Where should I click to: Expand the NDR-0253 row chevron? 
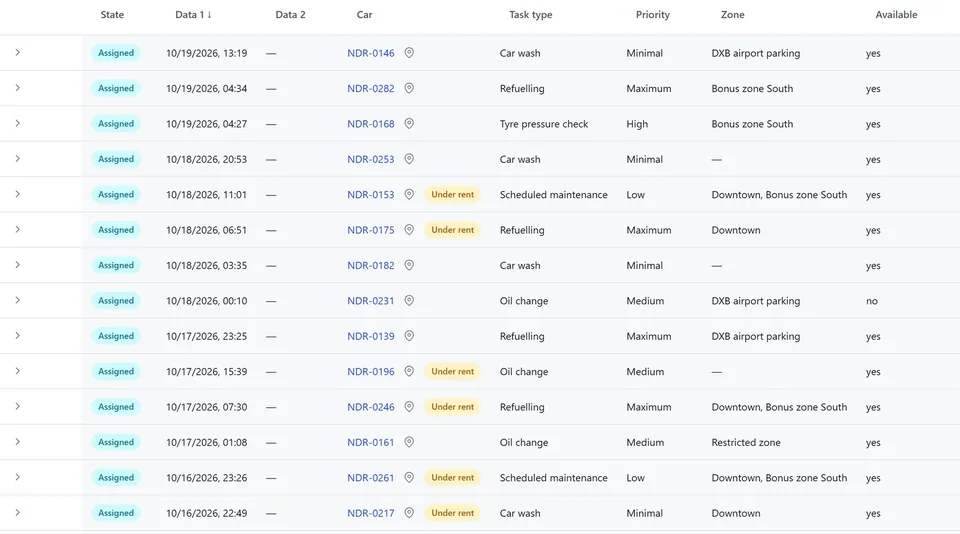click(x=18, y=159)
